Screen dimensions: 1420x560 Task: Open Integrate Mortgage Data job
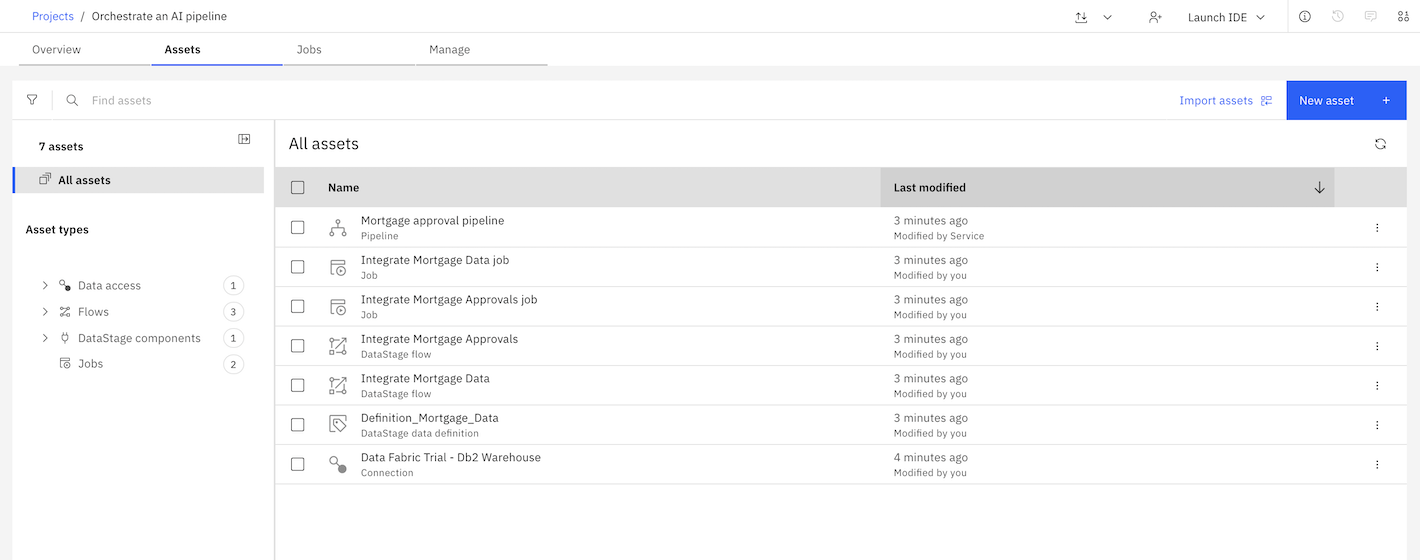point(434,260)
